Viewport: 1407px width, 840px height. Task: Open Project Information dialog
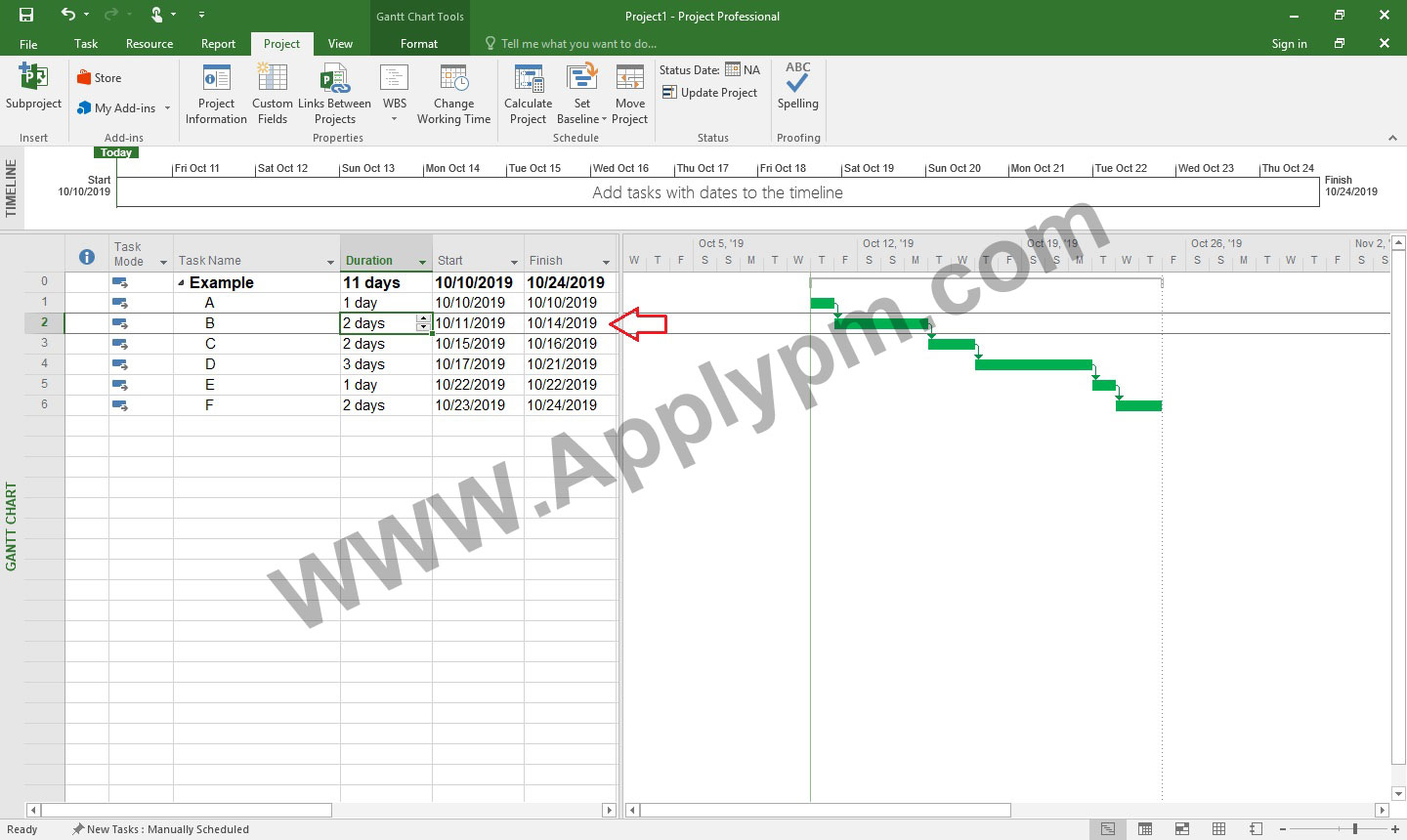pyautogui.click(x=216, y=95)
